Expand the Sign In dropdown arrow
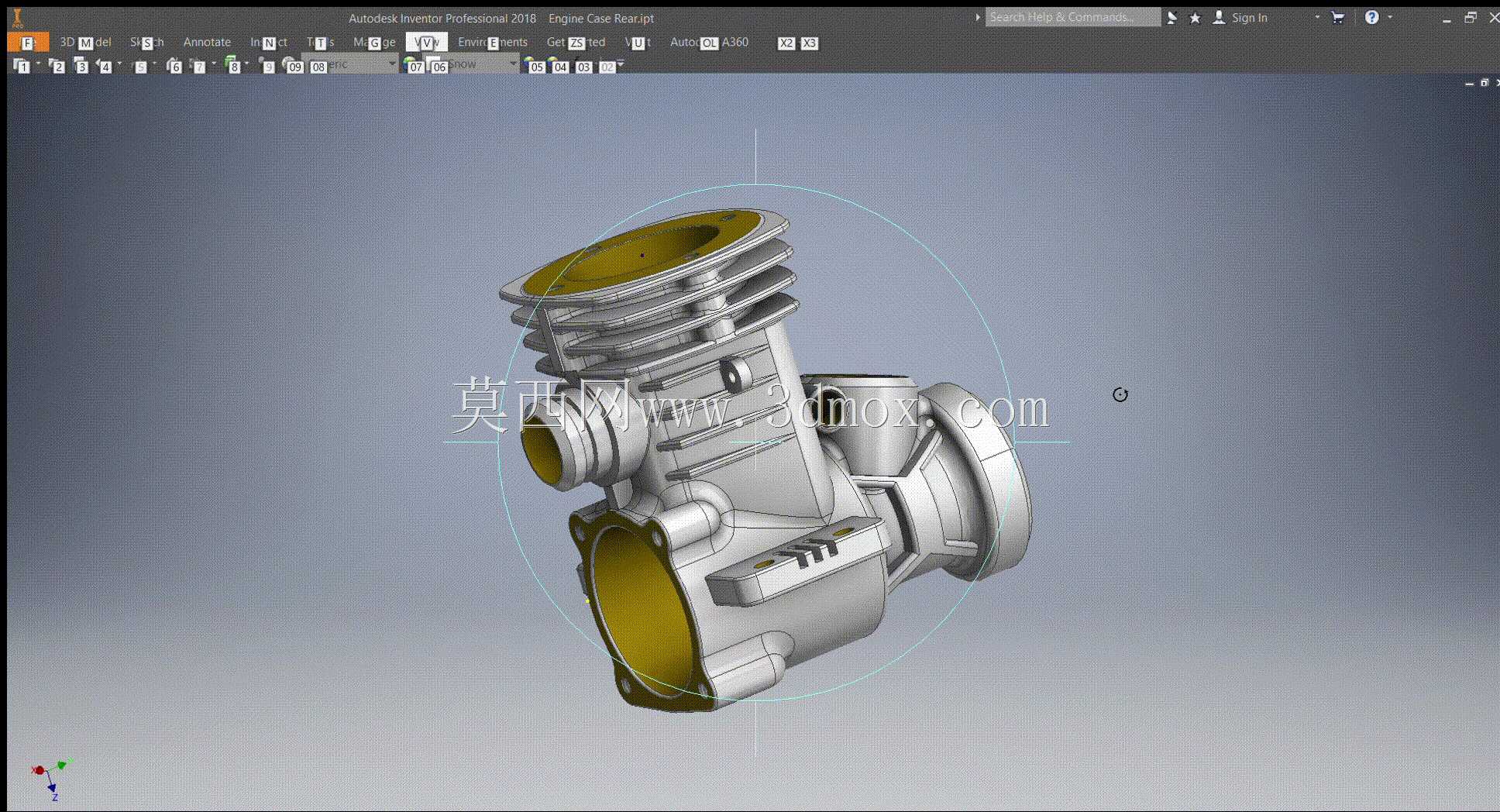 (x=1317, y=17)
